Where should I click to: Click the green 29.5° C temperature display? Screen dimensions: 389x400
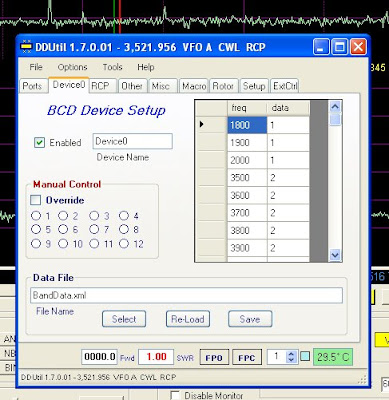333,357
